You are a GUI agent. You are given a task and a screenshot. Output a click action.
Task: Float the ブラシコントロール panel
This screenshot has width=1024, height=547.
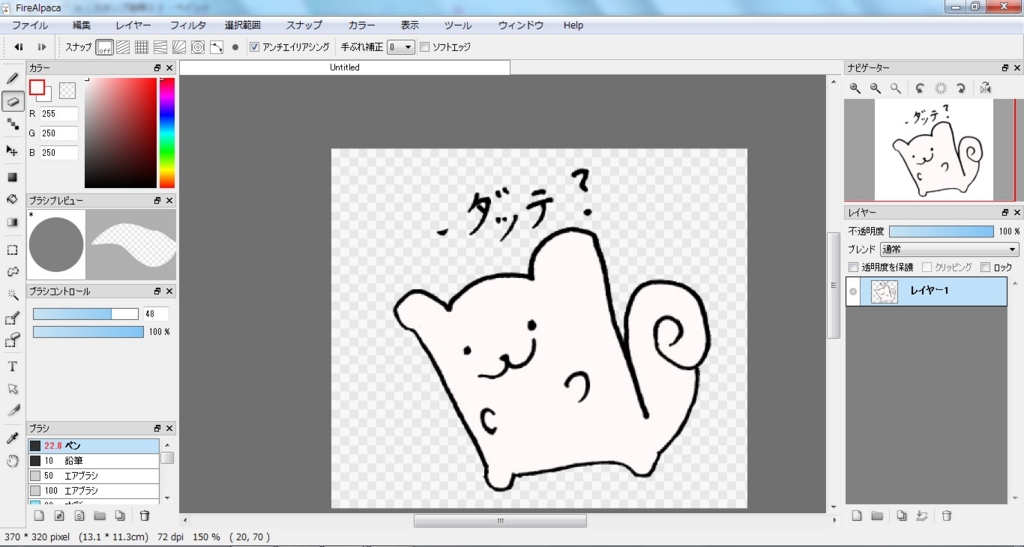(157, 291)
